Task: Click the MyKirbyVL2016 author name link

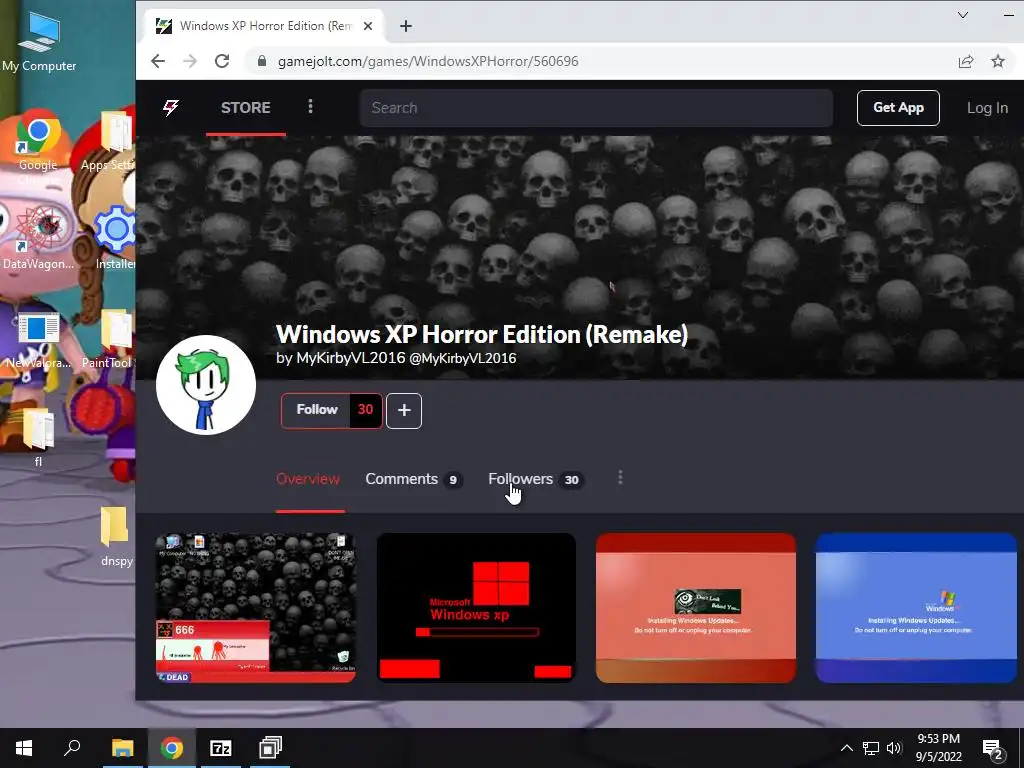Action: [x=351, y=358]
